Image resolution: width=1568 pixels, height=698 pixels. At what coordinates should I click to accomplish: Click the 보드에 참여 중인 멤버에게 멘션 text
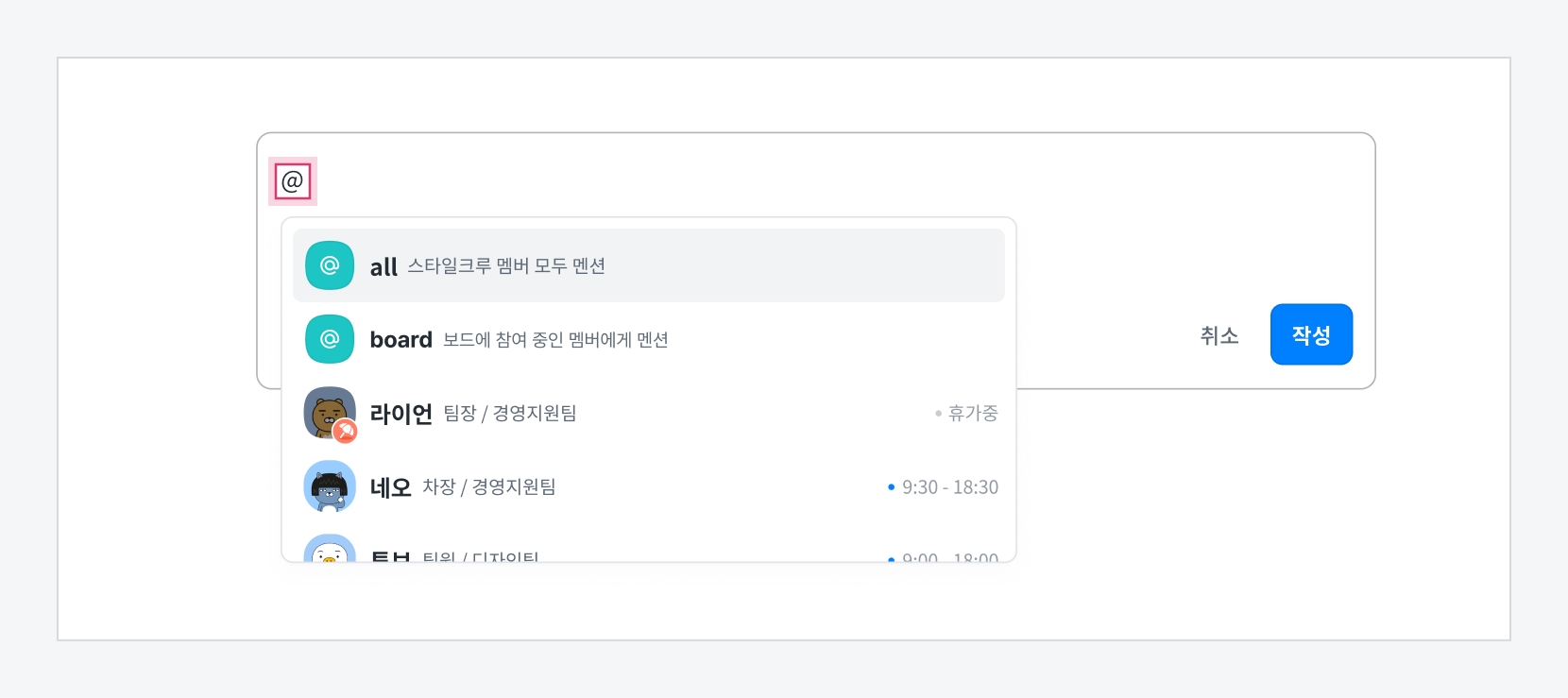click(x=555, y=340)
